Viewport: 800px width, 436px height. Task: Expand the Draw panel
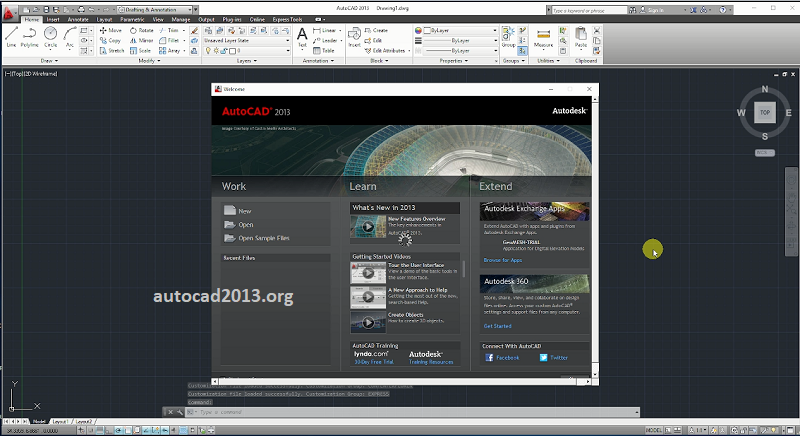49,61
